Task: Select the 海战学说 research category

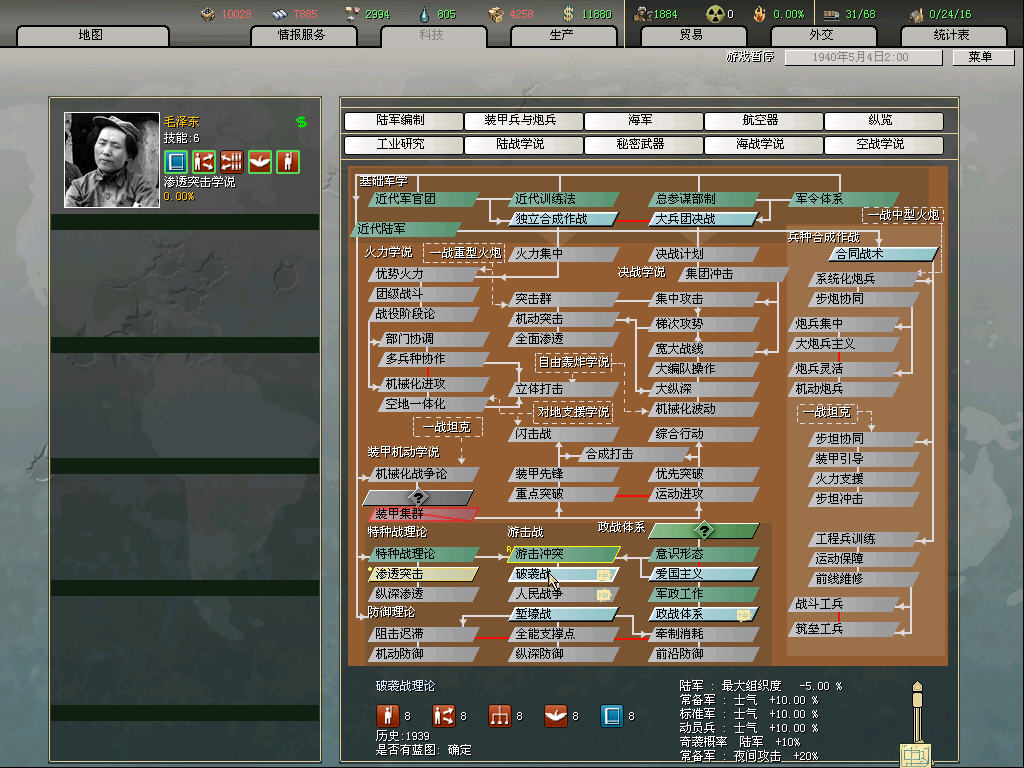Action: pyautogui.click(x=763, y=144)
